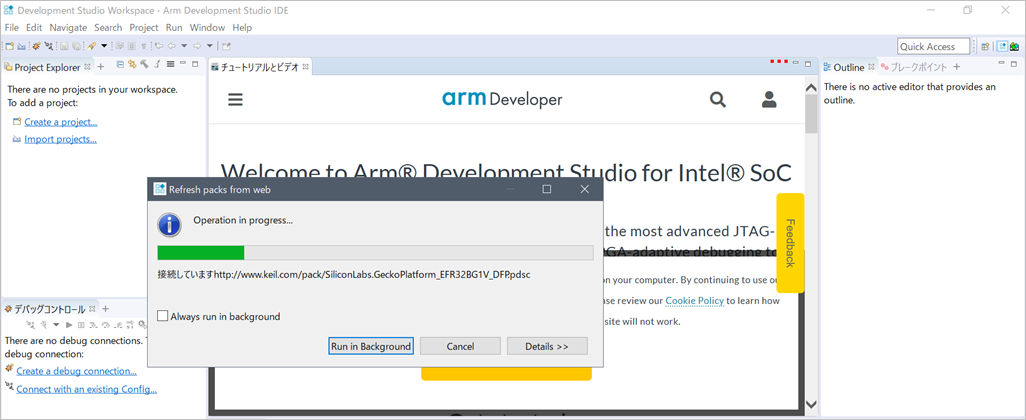Click the forward navigation arrow in toolbar
The image size is (1026, 420).
click(x=197, y=46)
